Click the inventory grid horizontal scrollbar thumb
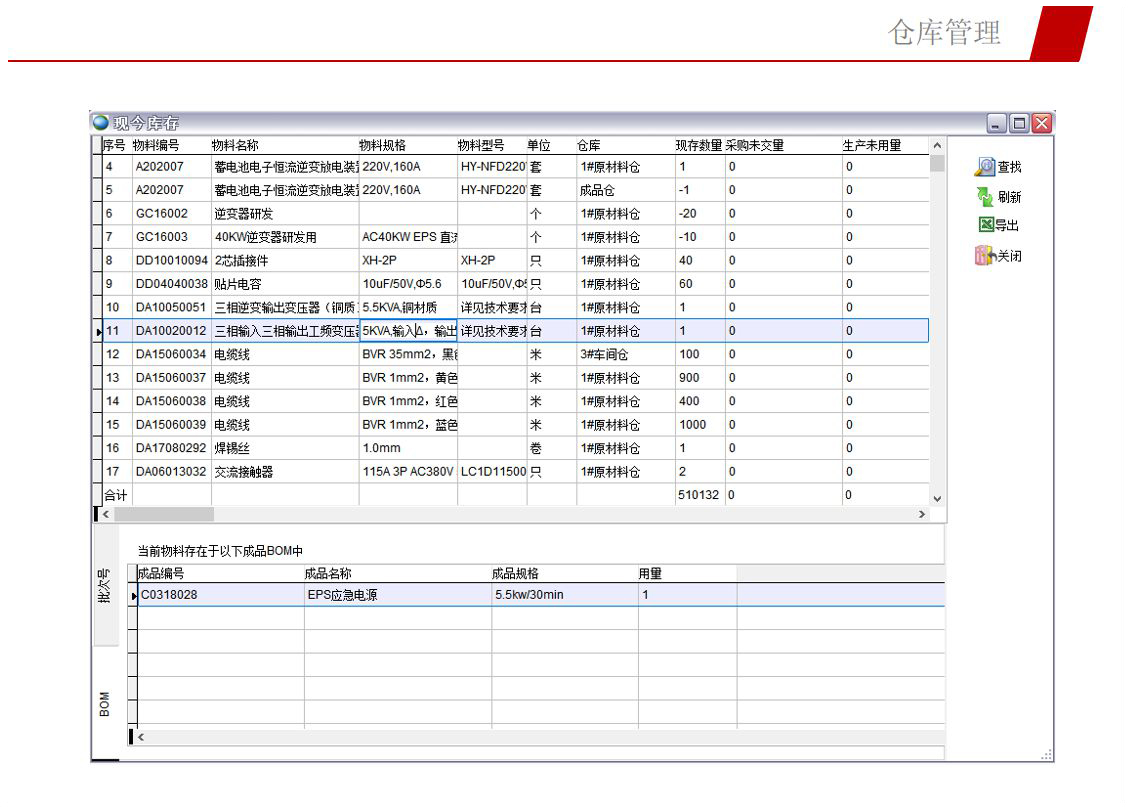Viewport: 1132px width, 807px height. pyautogui.click(x=164, y=514)
